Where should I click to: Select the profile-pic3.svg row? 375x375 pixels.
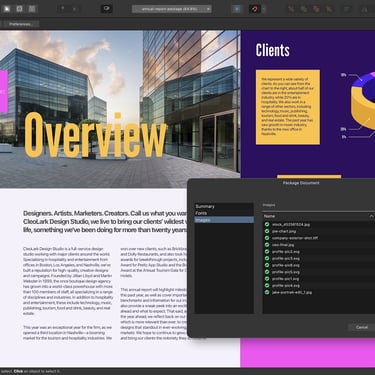coord(319,258)
